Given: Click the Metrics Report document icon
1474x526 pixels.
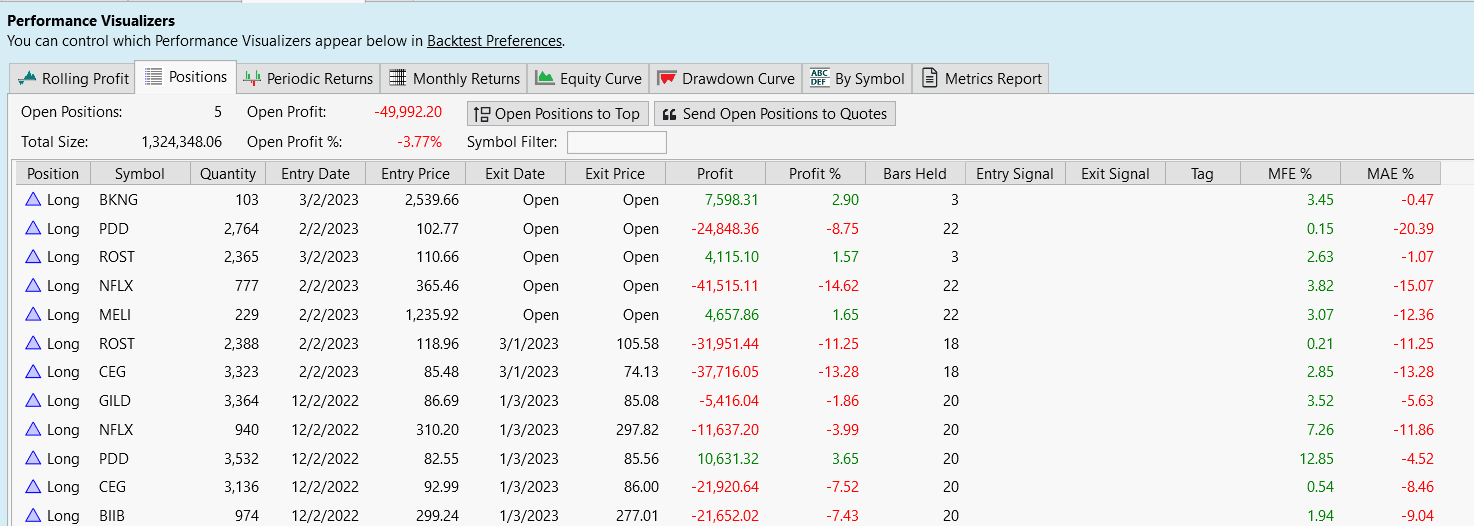Looking at the screenshot, I should point(929,78).
